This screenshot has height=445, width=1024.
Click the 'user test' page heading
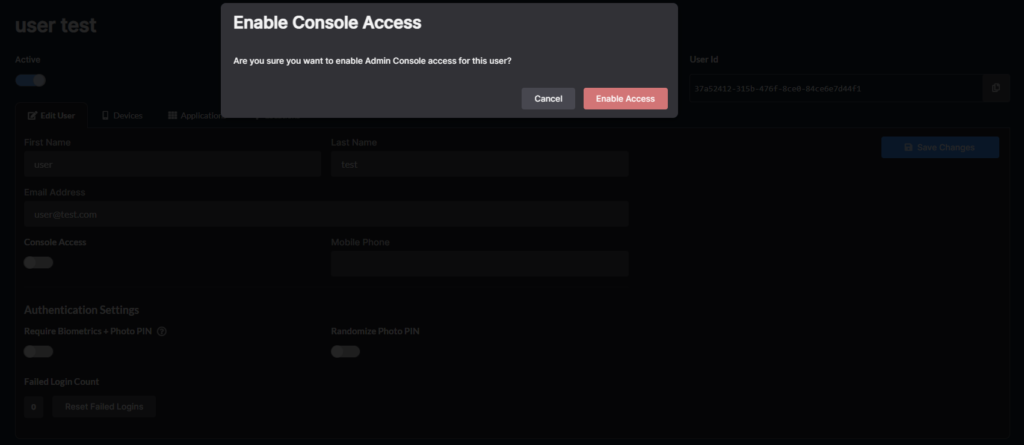point(56,25)
